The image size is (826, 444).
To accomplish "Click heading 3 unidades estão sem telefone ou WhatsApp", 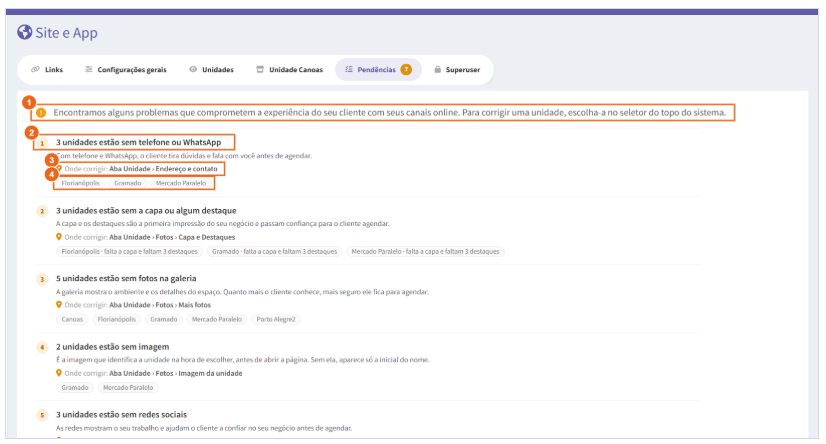I will click(x=139, y=142).
